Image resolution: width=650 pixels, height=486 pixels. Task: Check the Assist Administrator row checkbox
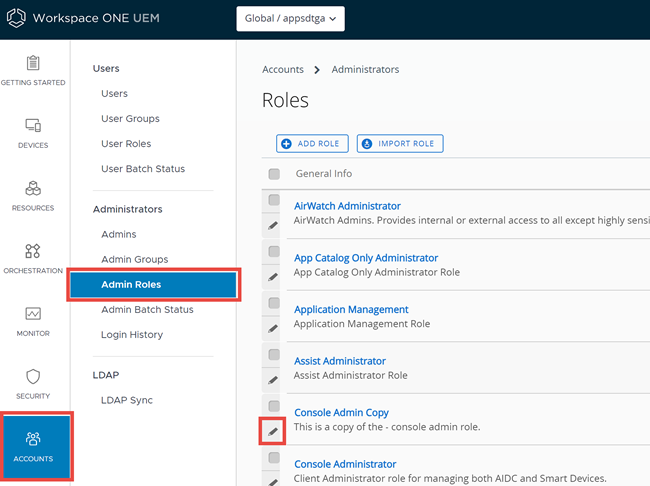click(274, 355)
